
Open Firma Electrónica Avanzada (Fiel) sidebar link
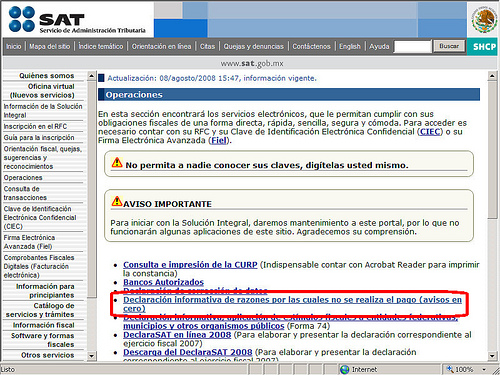(29, 242)
